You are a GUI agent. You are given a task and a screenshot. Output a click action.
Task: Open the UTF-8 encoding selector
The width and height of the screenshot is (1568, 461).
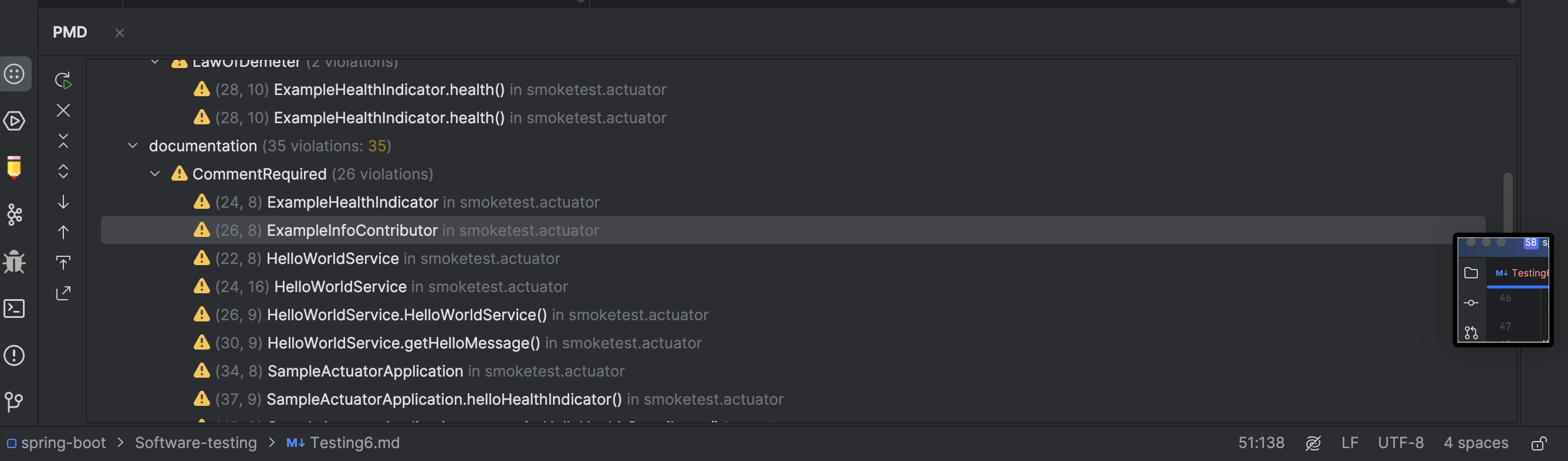click(1400, 443)
